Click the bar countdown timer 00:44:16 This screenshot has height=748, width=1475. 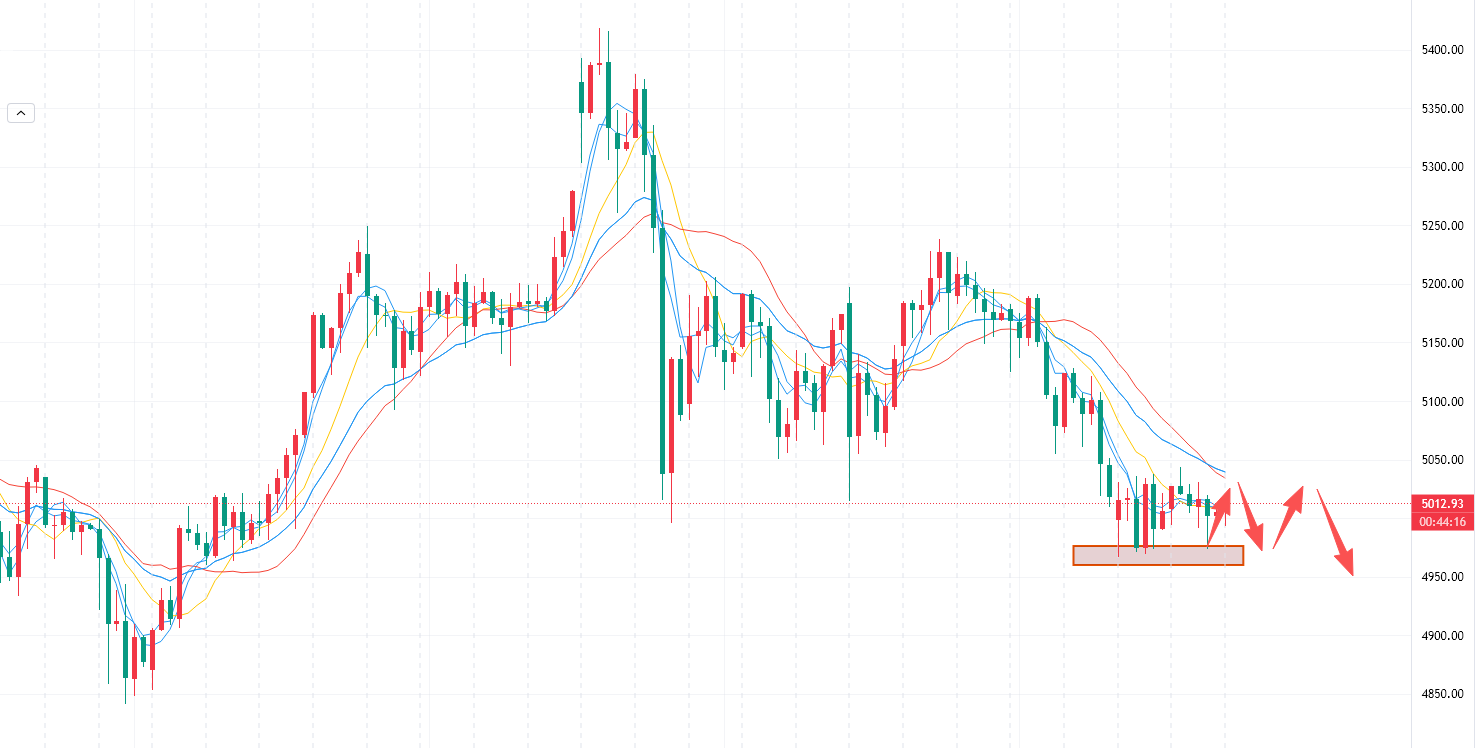(x=1442, y=521)
